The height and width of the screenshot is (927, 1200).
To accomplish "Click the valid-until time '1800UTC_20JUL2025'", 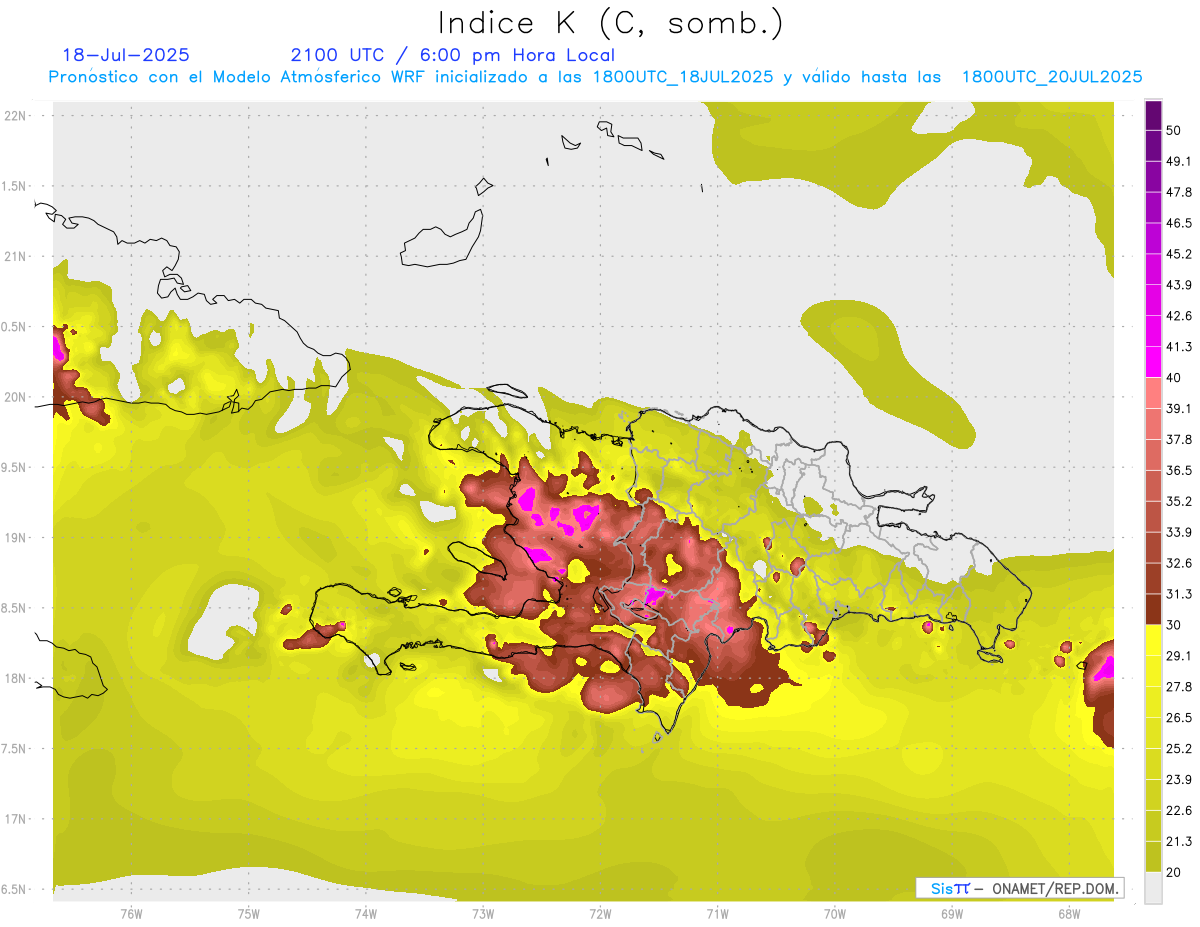I will (1052, 77).
